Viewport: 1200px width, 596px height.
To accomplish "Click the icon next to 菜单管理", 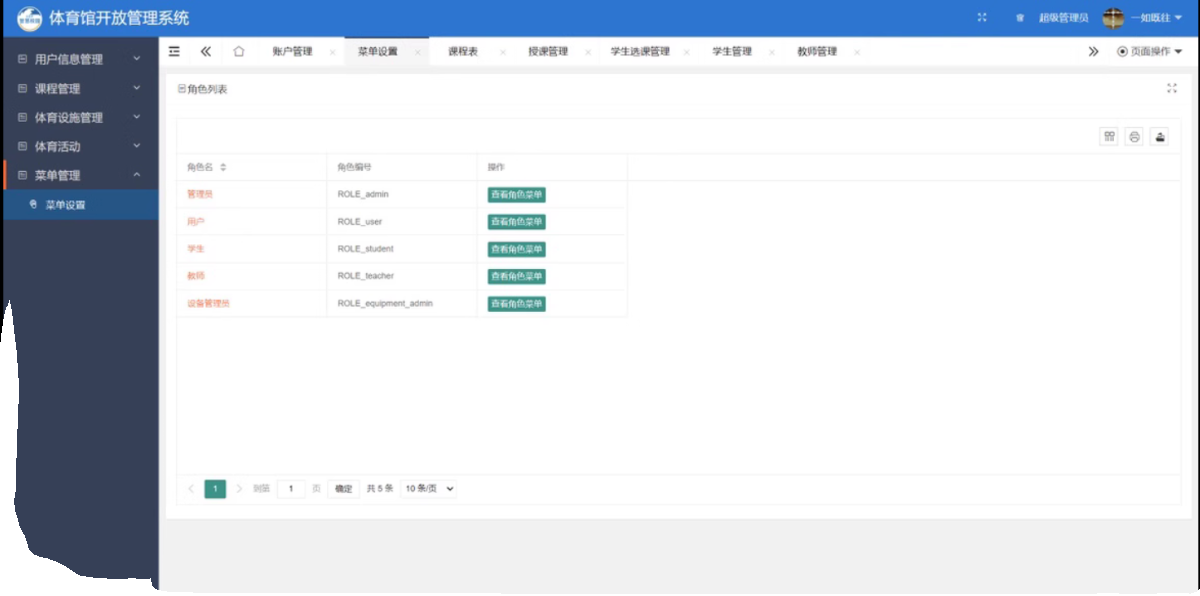I will 22,175.
